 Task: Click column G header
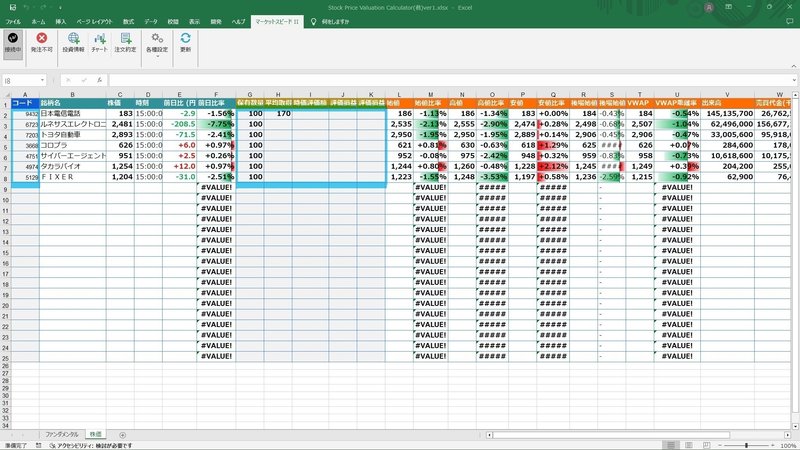249,95
